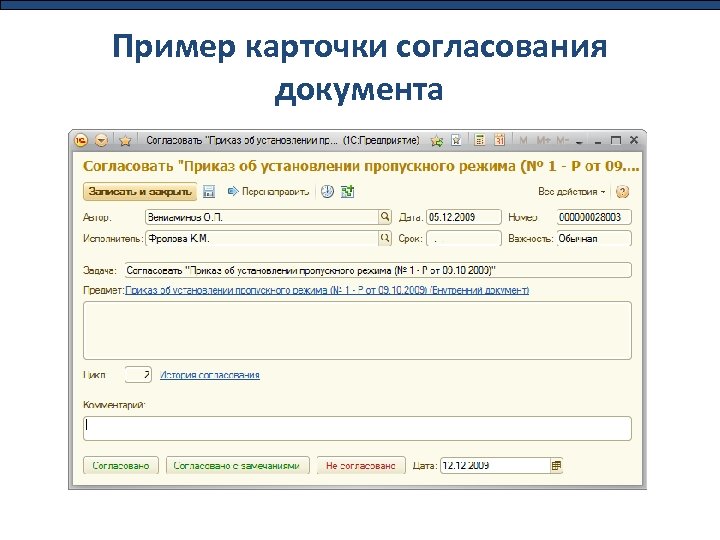This screenshot has width=720, height=540.
Task: Open small dropdown arrow beside the M- button
Action: (579, 142)
